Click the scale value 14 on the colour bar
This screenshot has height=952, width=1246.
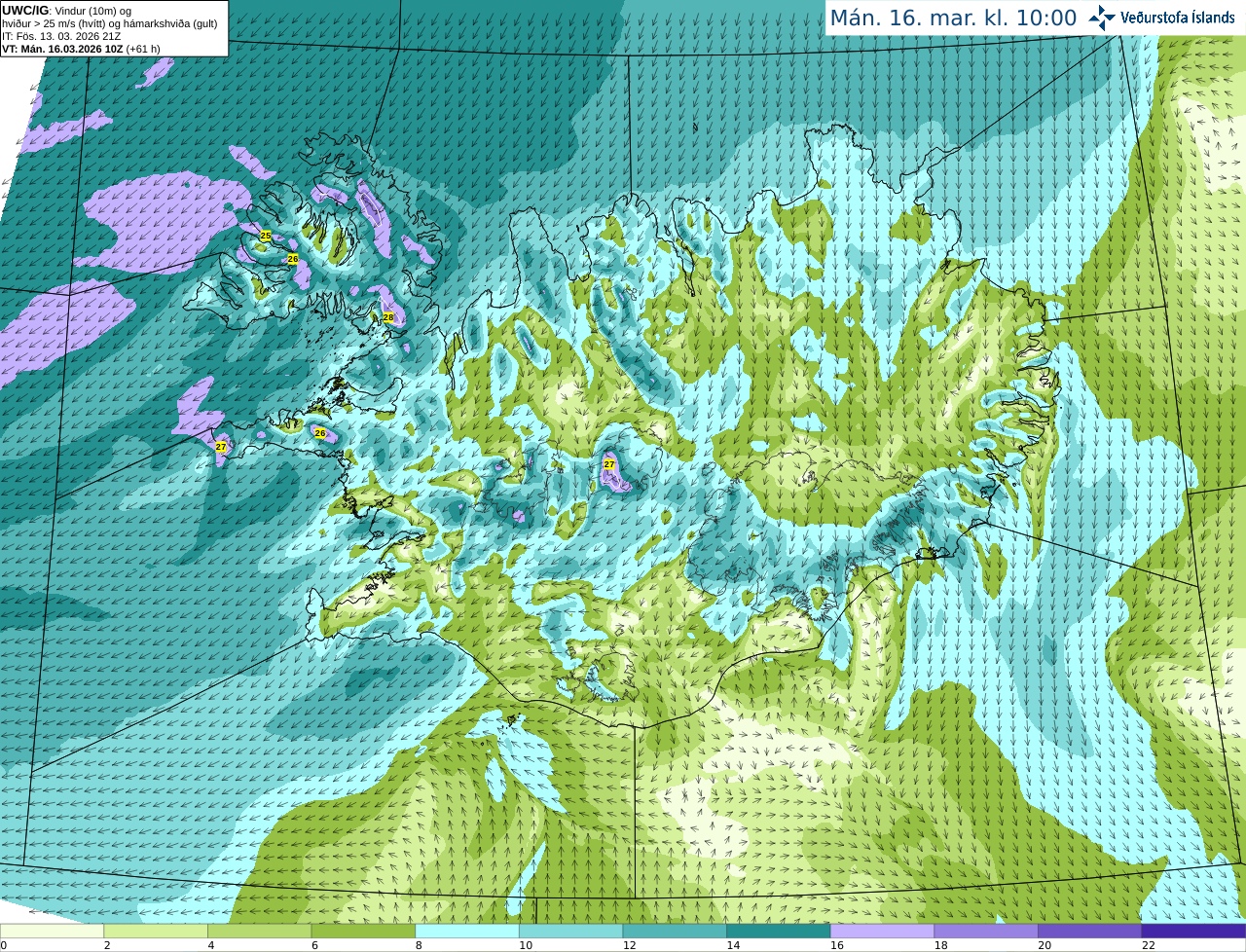tap(733, 945)
